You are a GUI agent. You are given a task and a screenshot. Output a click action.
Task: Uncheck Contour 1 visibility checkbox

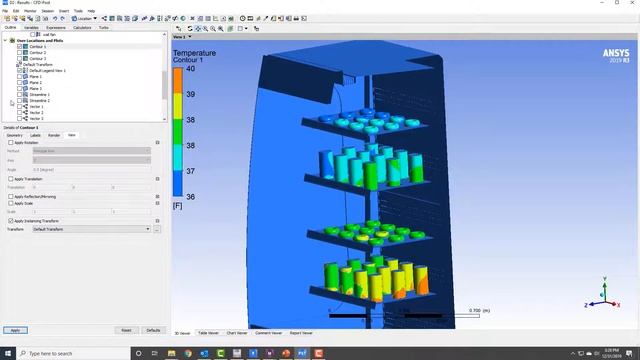(19, 47)
